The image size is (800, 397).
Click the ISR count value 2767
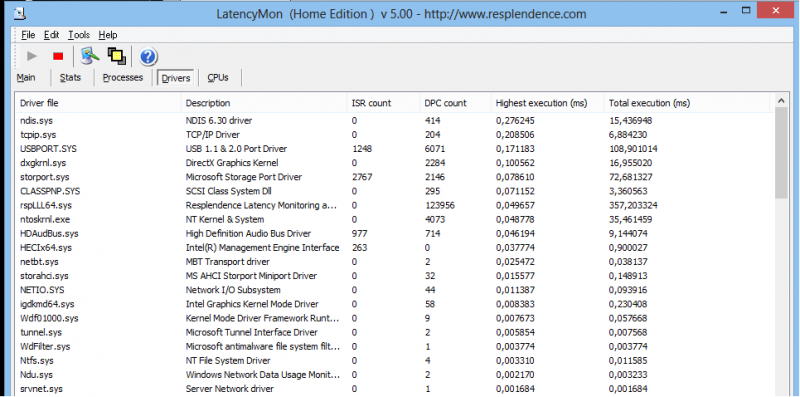click(x=362, y=177)
